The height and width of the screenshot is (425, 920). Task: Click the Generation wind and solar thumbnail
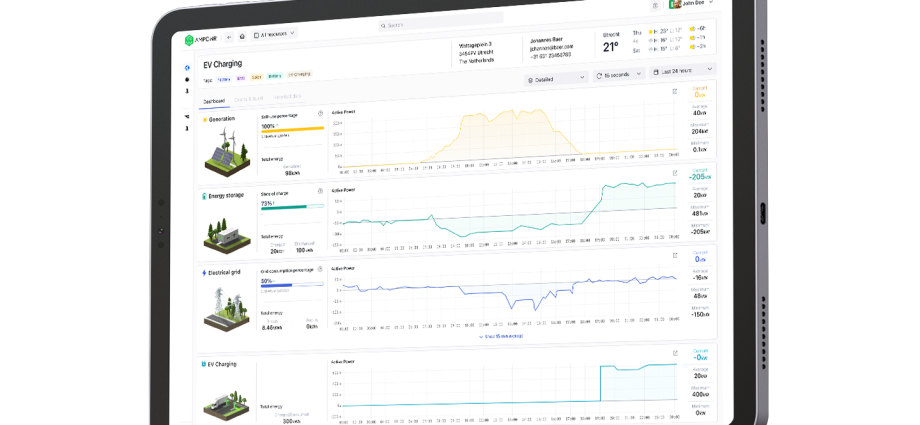pyautogui.click(x=227, y=150)
